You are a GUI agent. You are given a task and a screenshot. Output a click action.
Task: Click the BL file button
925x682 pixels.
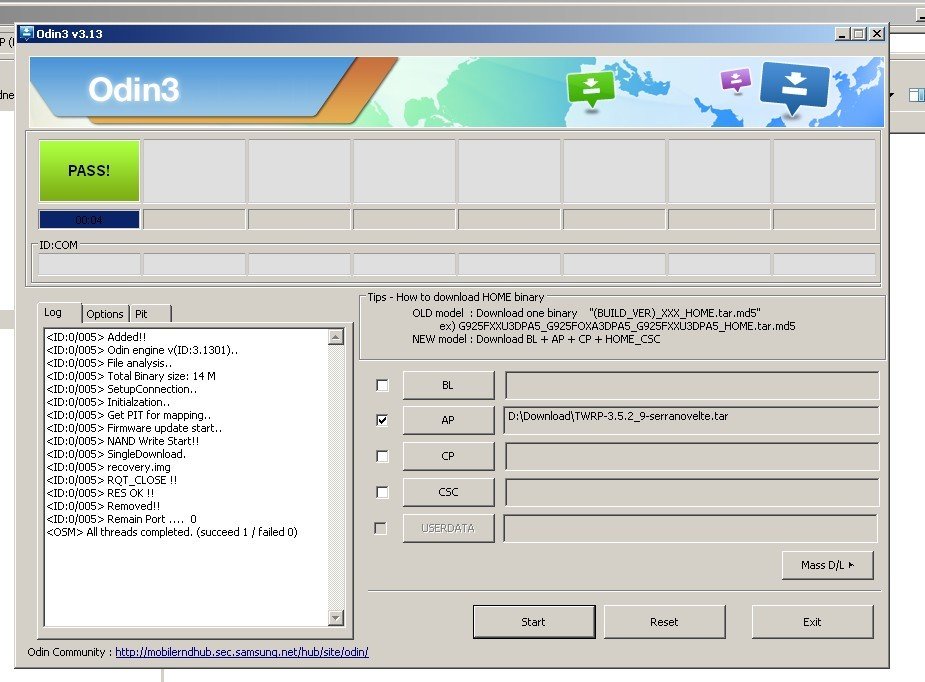pos(448,385)
